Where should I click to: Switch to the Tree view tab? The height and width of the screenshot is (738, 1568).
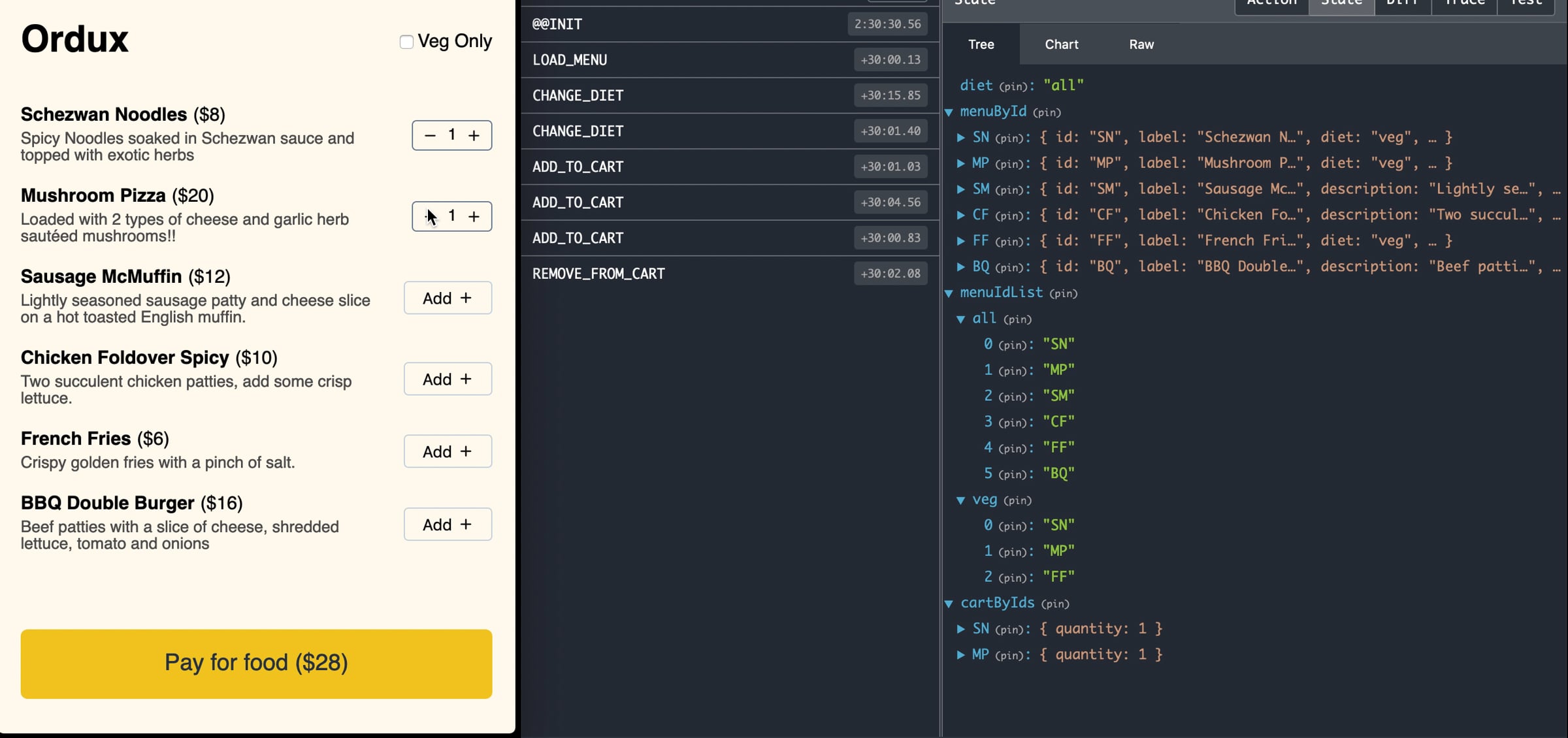981,44
